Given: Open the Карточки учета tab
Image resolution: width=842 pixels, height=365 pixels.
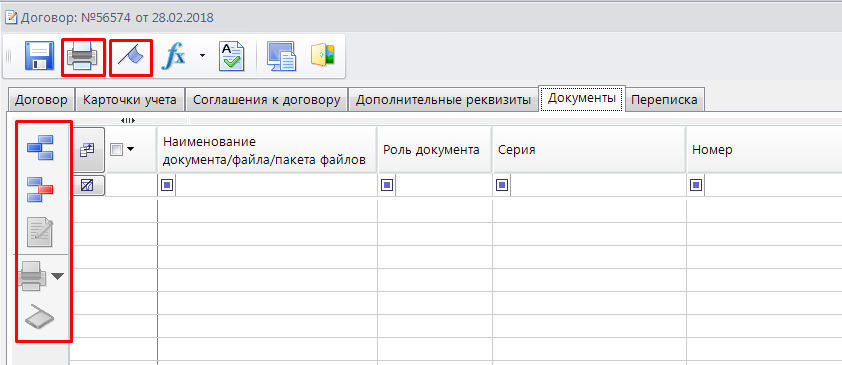Looking at the screenshot, I should click(x=130, y=100).
